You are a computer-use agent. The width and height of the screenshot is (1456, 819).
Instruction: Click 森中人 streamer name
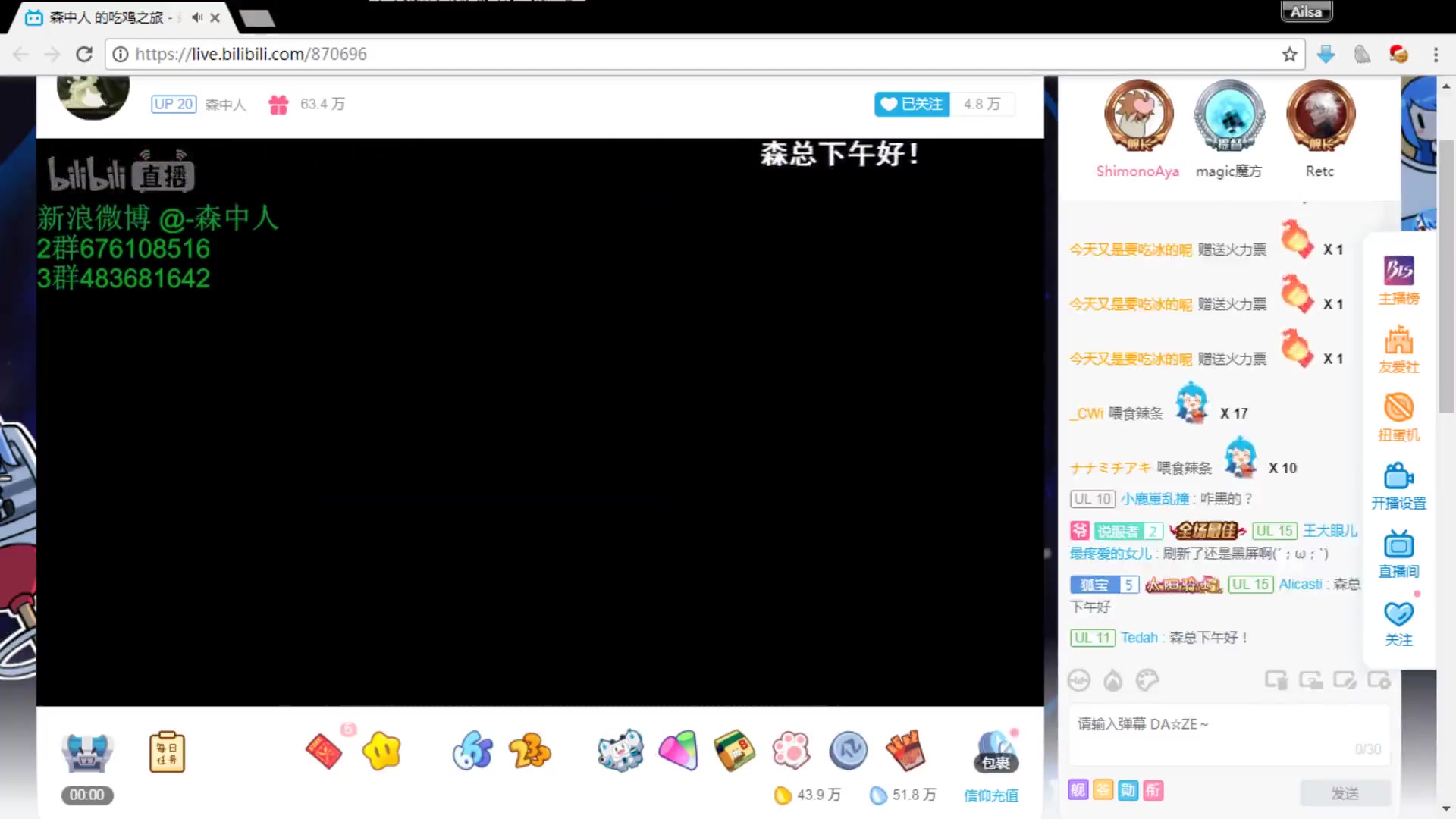(225, 105)
